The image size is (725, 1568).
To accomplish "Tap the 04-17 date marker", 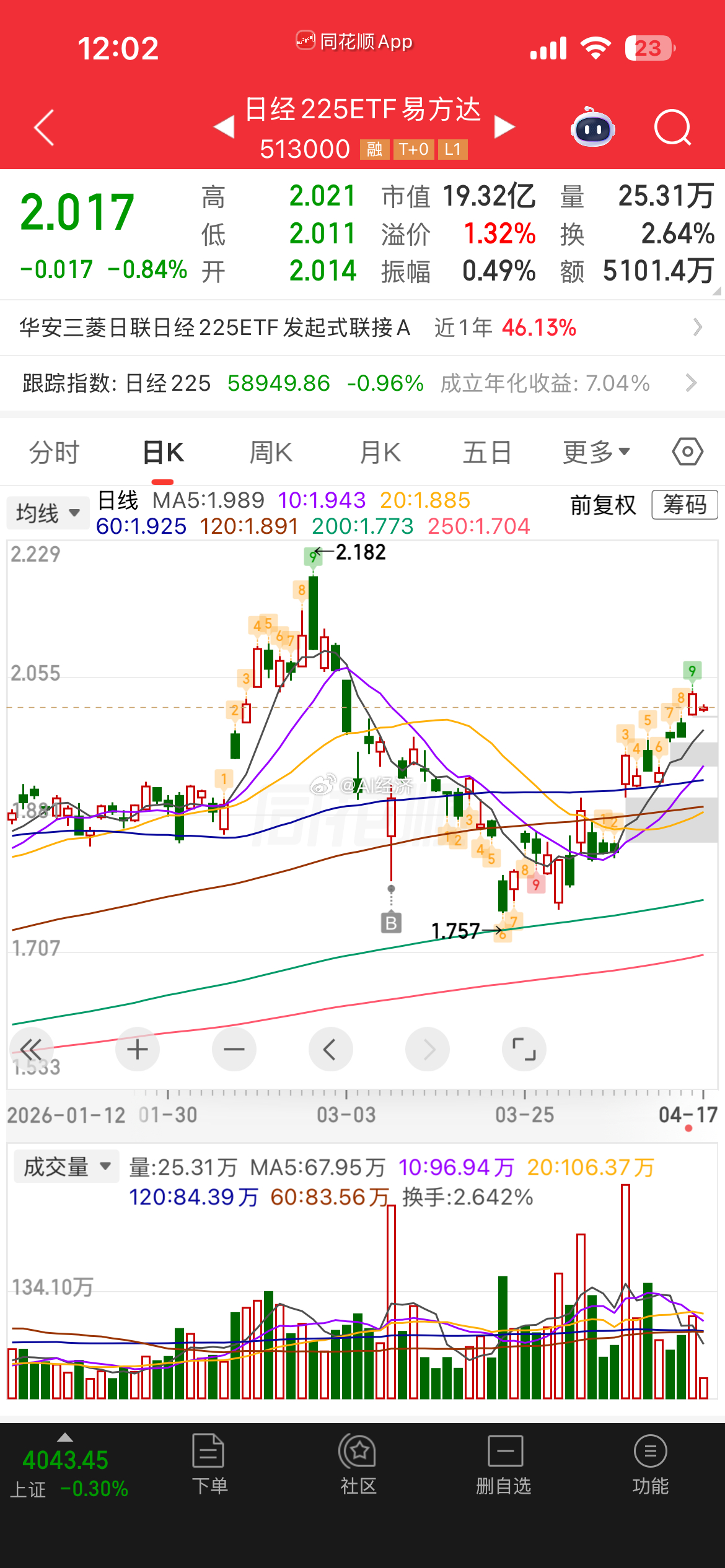I will [x=688, y=1115].
